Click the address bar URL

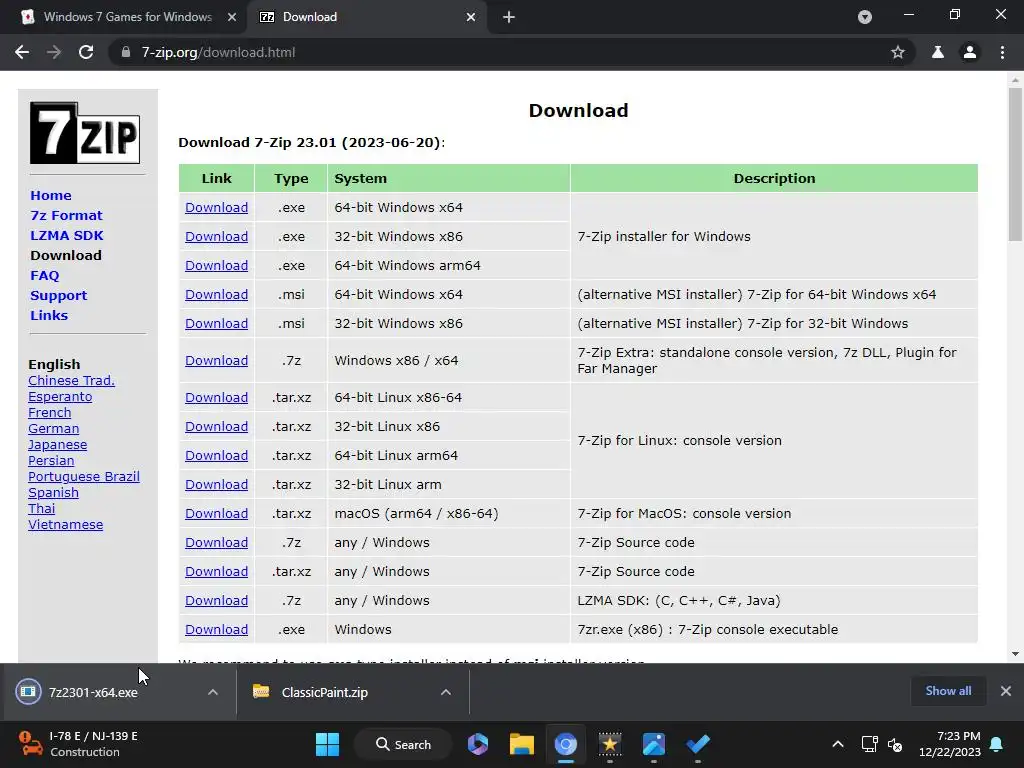[x=218, y=52]
